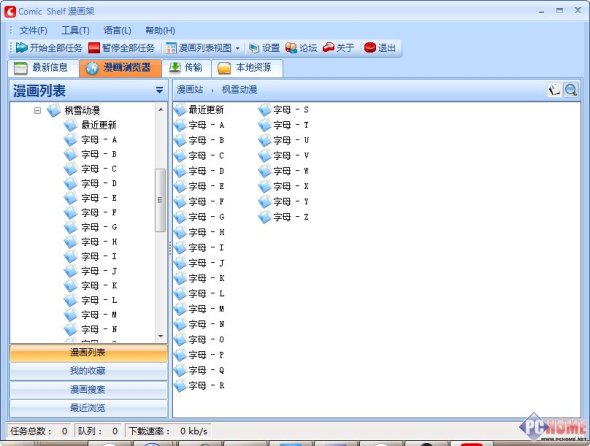The image size is (590, 446).
Task: Click the tree scrollbar down arrow
Action: (161, 336)
